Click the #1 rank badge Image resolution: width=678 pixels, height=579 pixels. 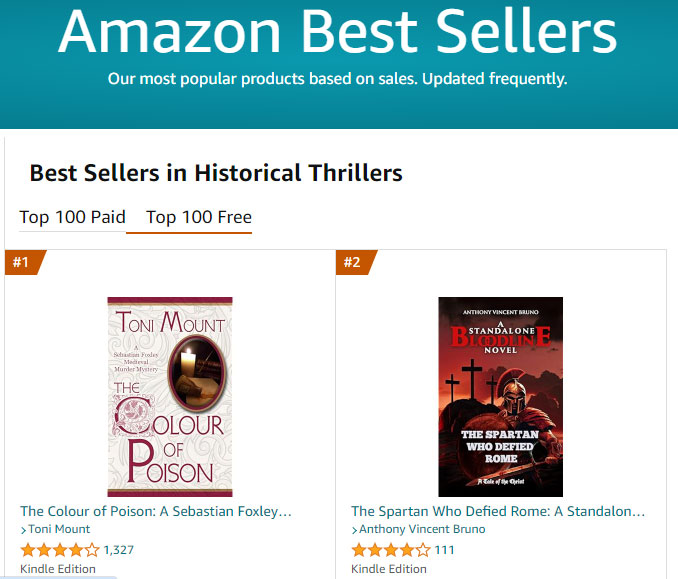(22, 263)
